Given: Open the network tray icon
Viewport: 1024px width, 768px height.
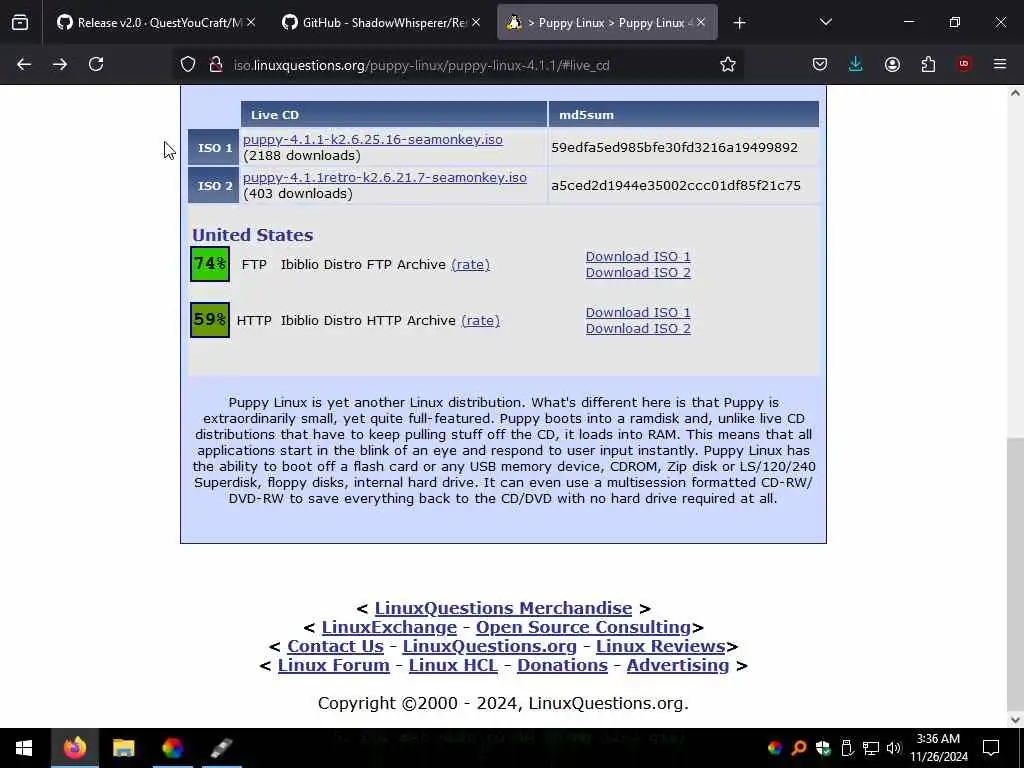Looking at the screenshot, I should [x=871, y=748].
